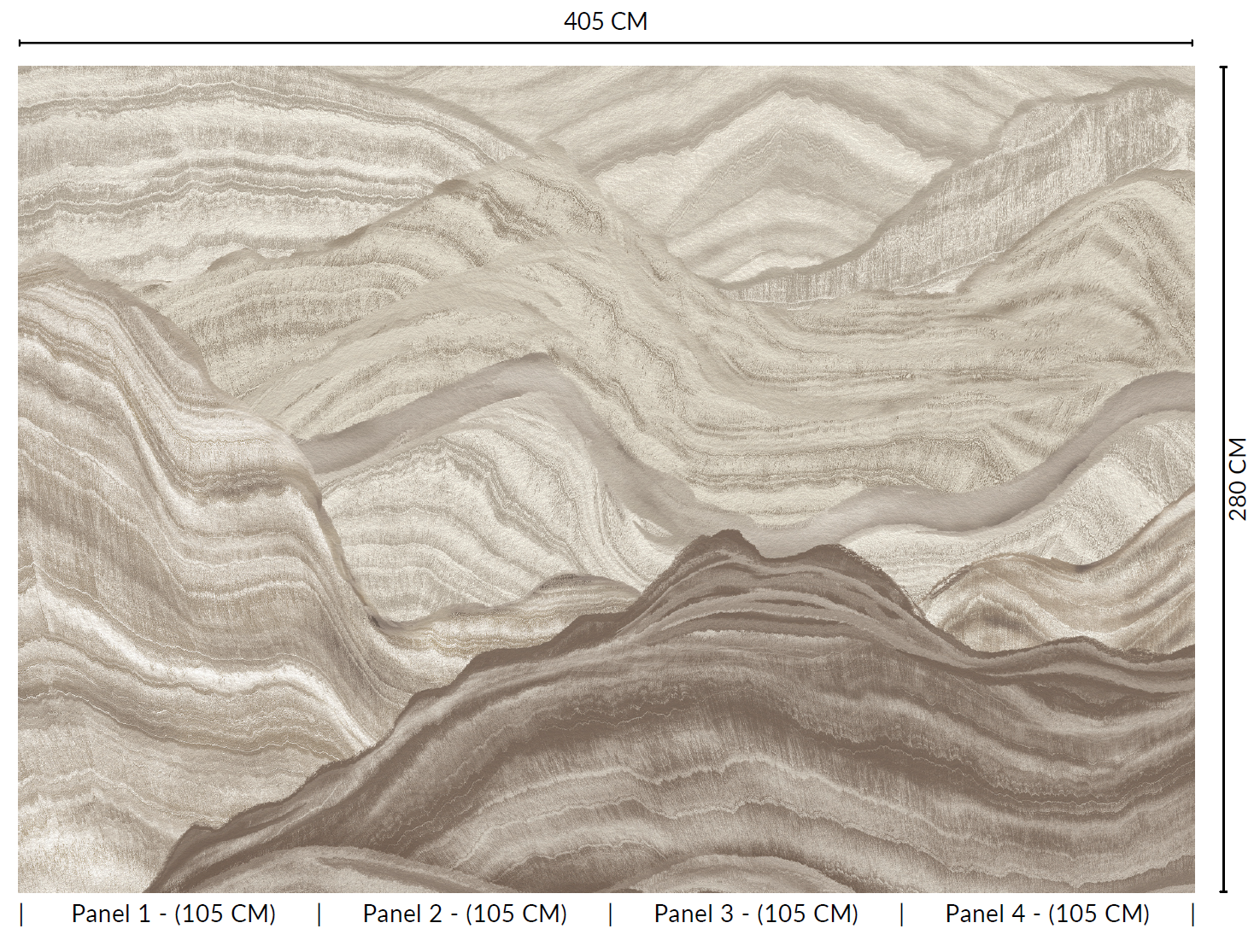
Task: Click the 405 CM width label
Action: point(605,21)
